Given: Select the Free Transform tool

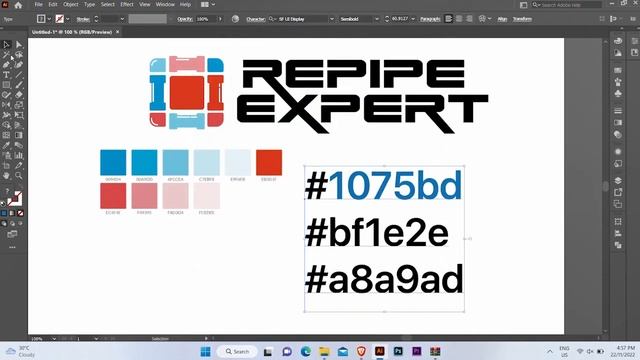Looking at the screenshot, I should click(x=19, y=115).
